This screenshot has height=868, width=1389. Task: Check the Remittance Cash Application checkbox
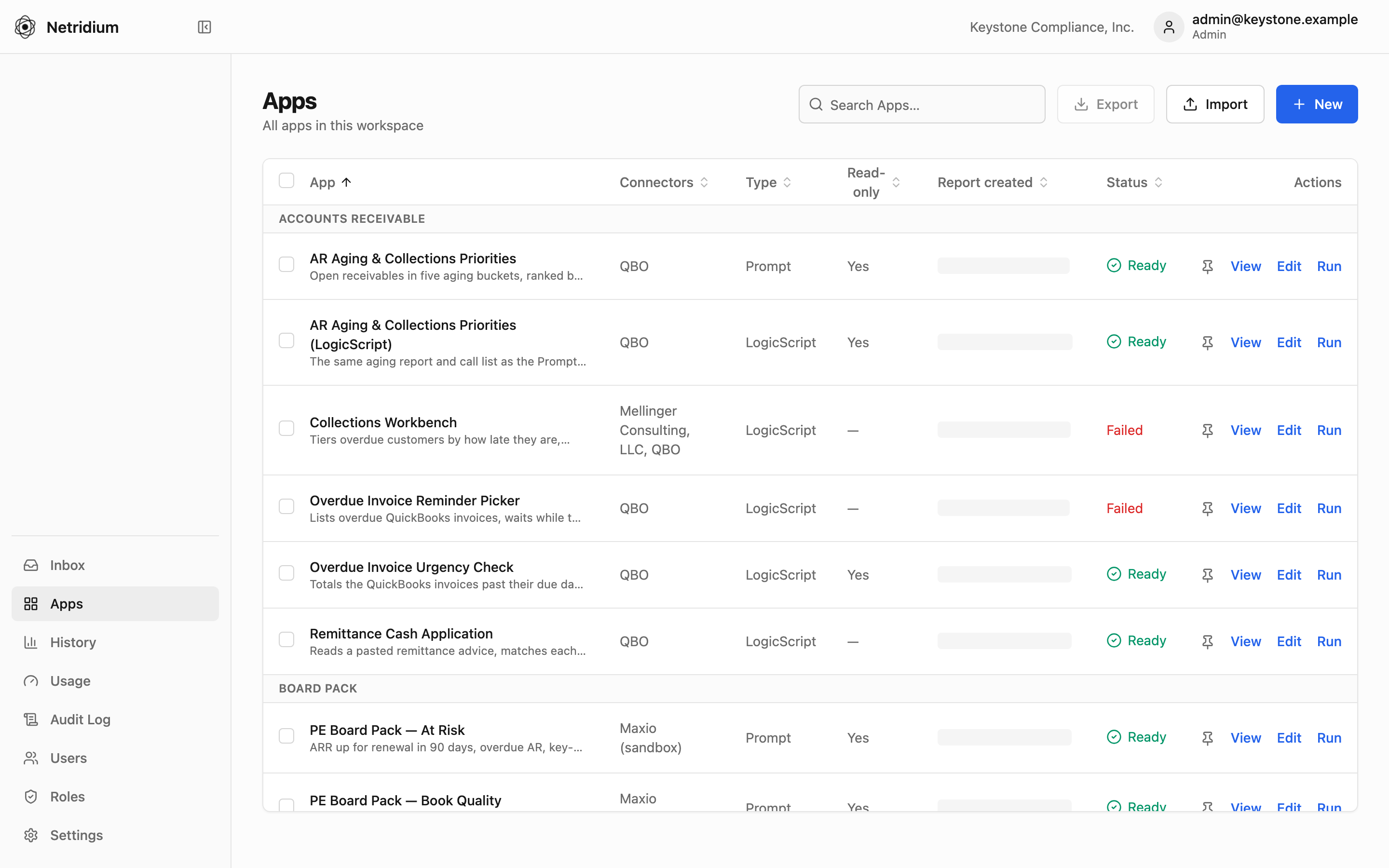pos(286,639)
